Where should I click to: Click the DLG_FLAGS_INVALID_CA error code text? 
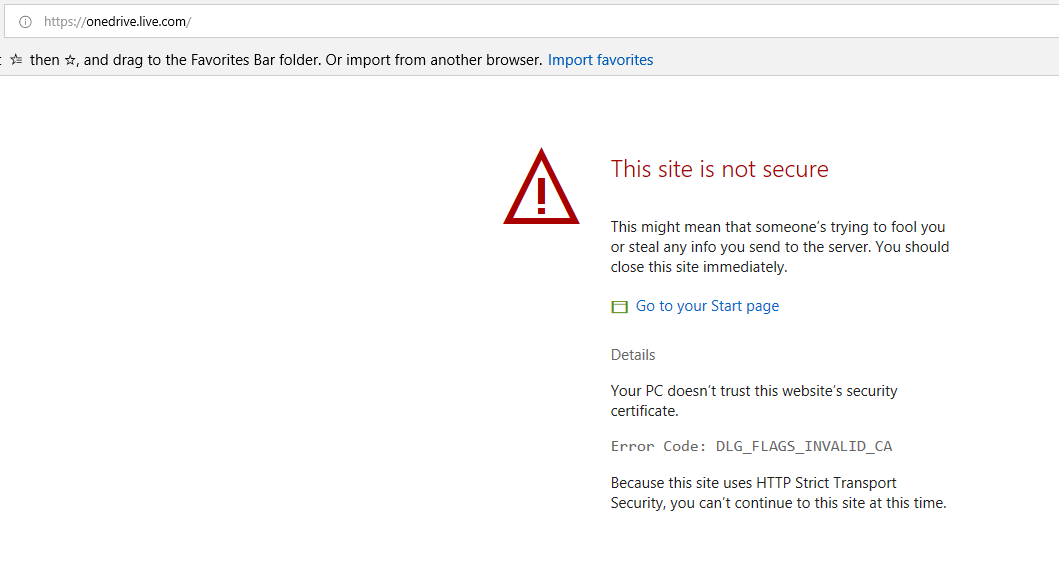804,446
